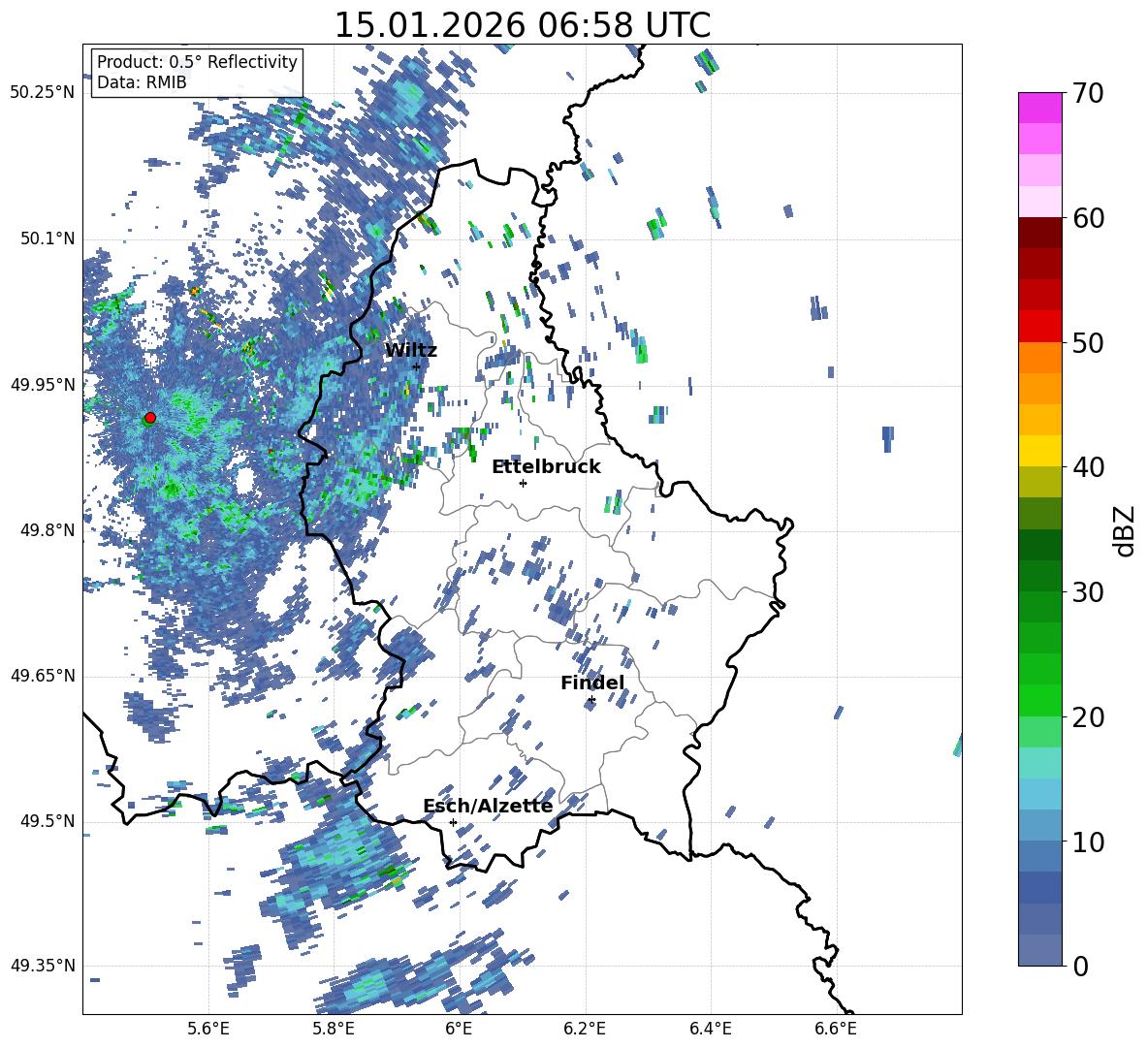Click the Wiltz station cross marker
The height and width of the screenshot is (1048, 1148).
(x=416, y=366)
